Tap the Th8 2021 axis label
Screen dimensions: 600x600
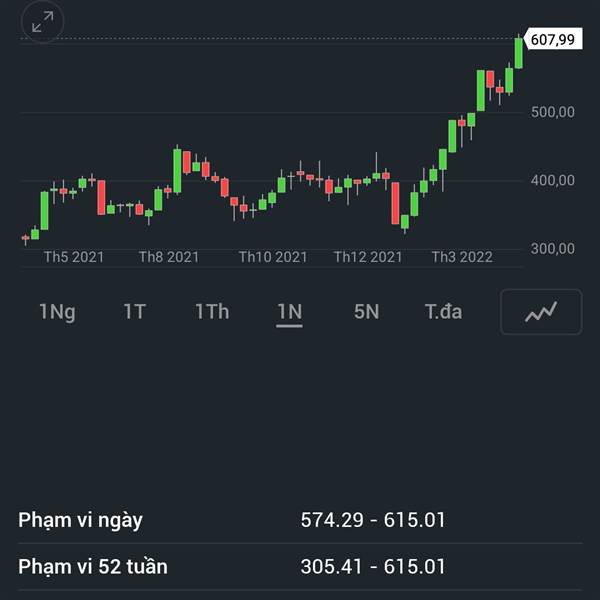click(x=169, y=257)
